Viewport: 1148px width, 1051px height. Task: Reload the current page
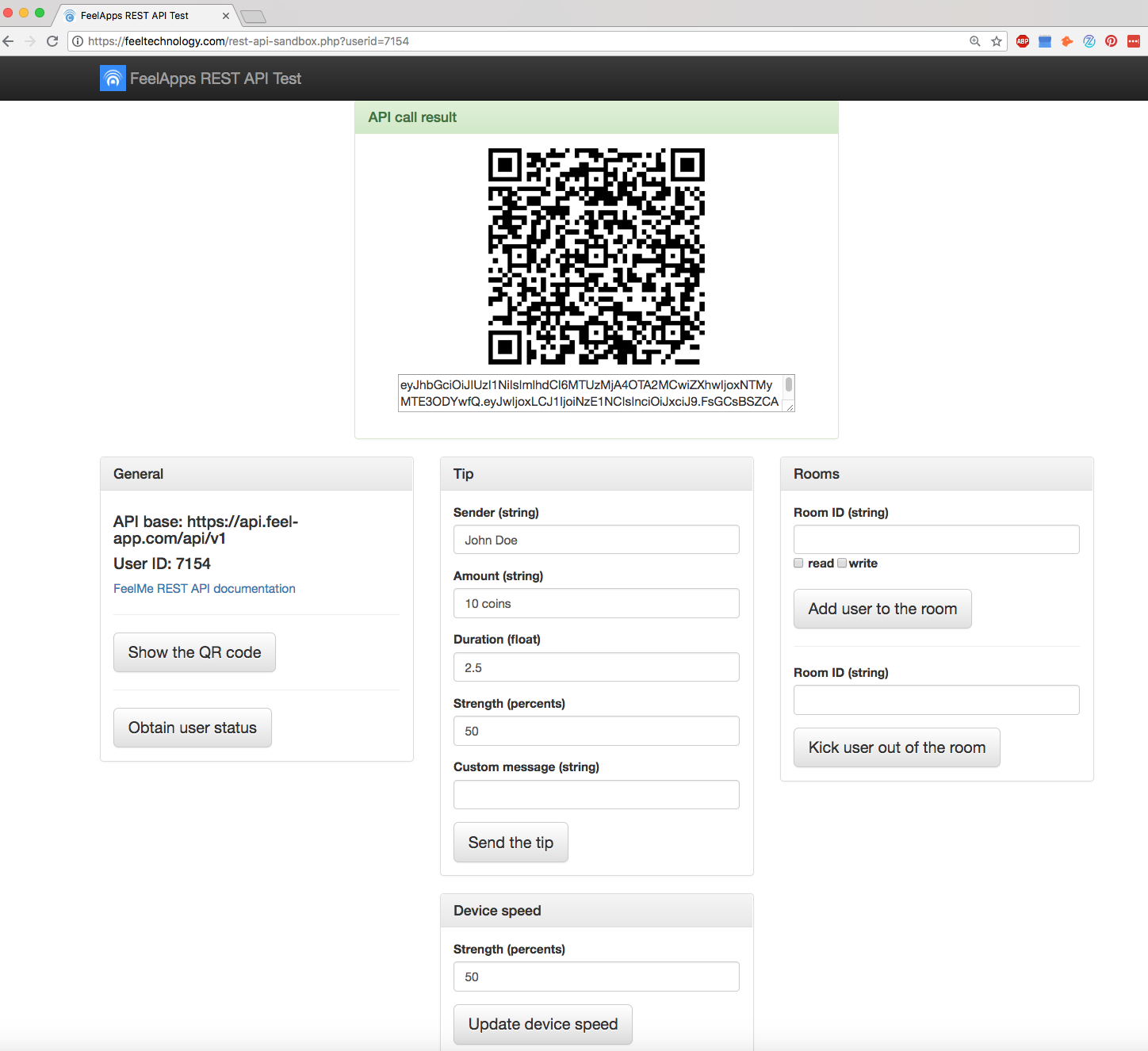52,41
